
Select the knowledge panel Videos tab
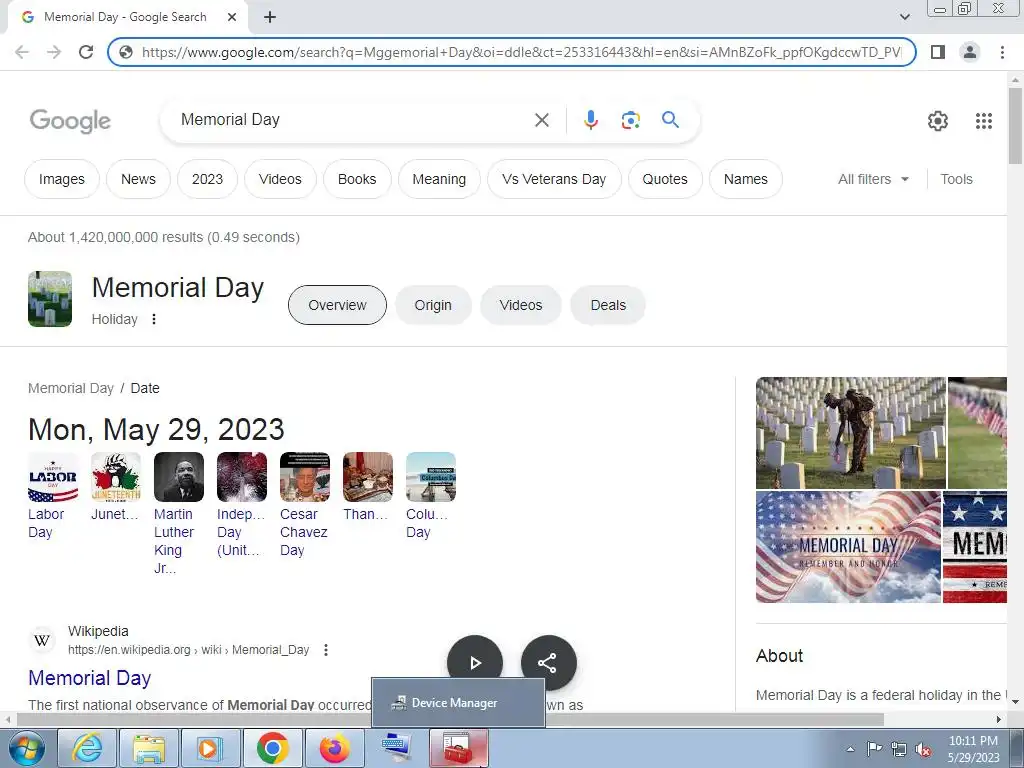[520, 305]
